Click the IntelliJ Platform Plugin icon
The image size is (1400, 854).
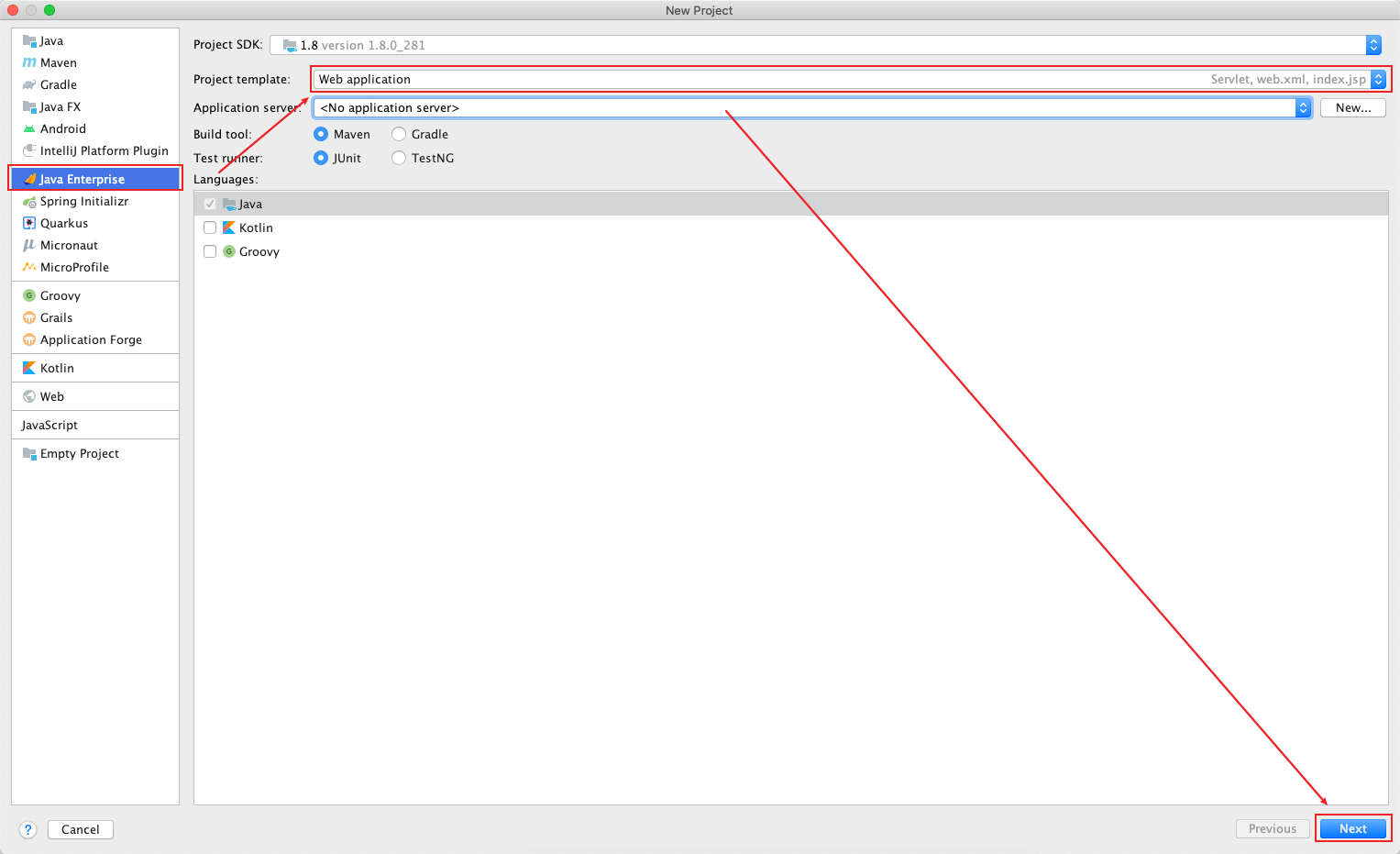click(29, 150)
